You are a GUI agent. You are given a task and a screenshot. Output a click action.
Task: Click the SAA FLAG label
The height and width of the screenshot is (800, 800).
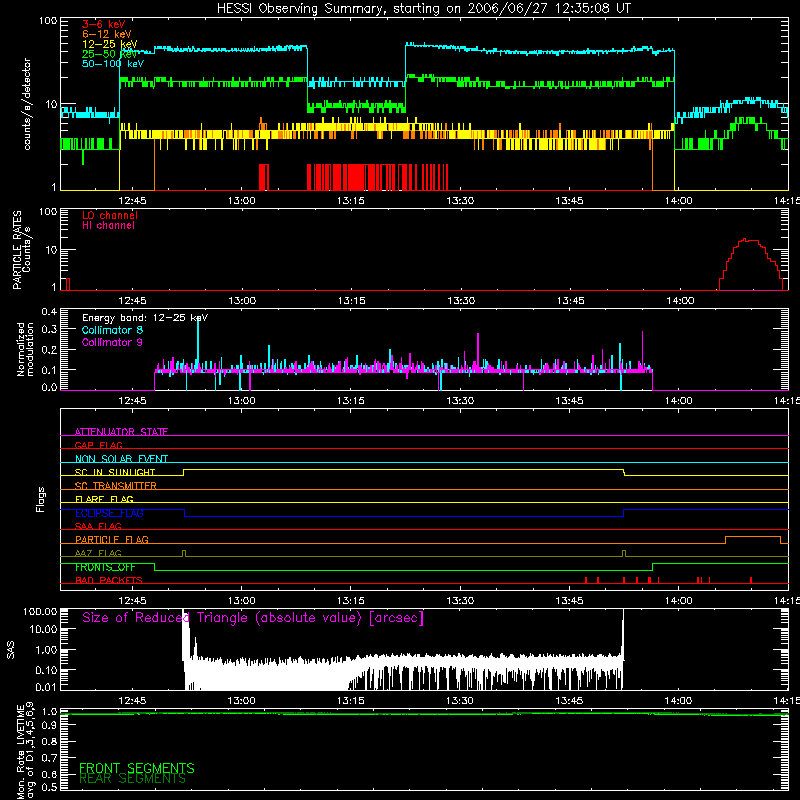[98, 526]
